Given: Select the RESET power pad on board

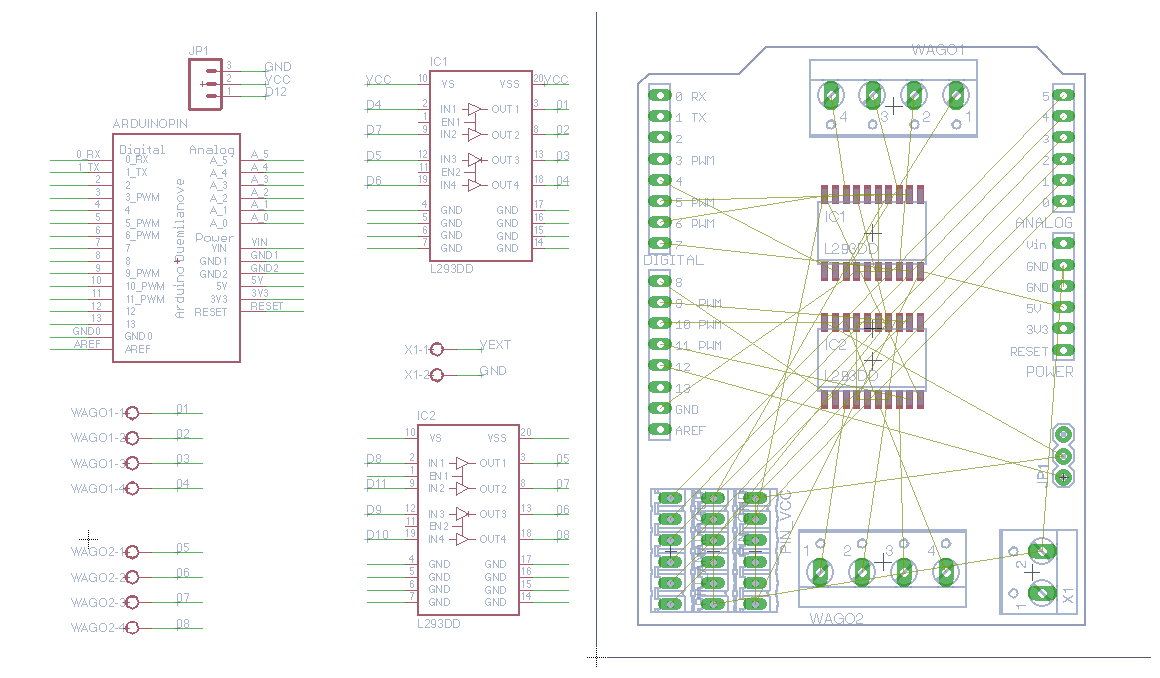Looking at the screenshot, I should 1063,350.
